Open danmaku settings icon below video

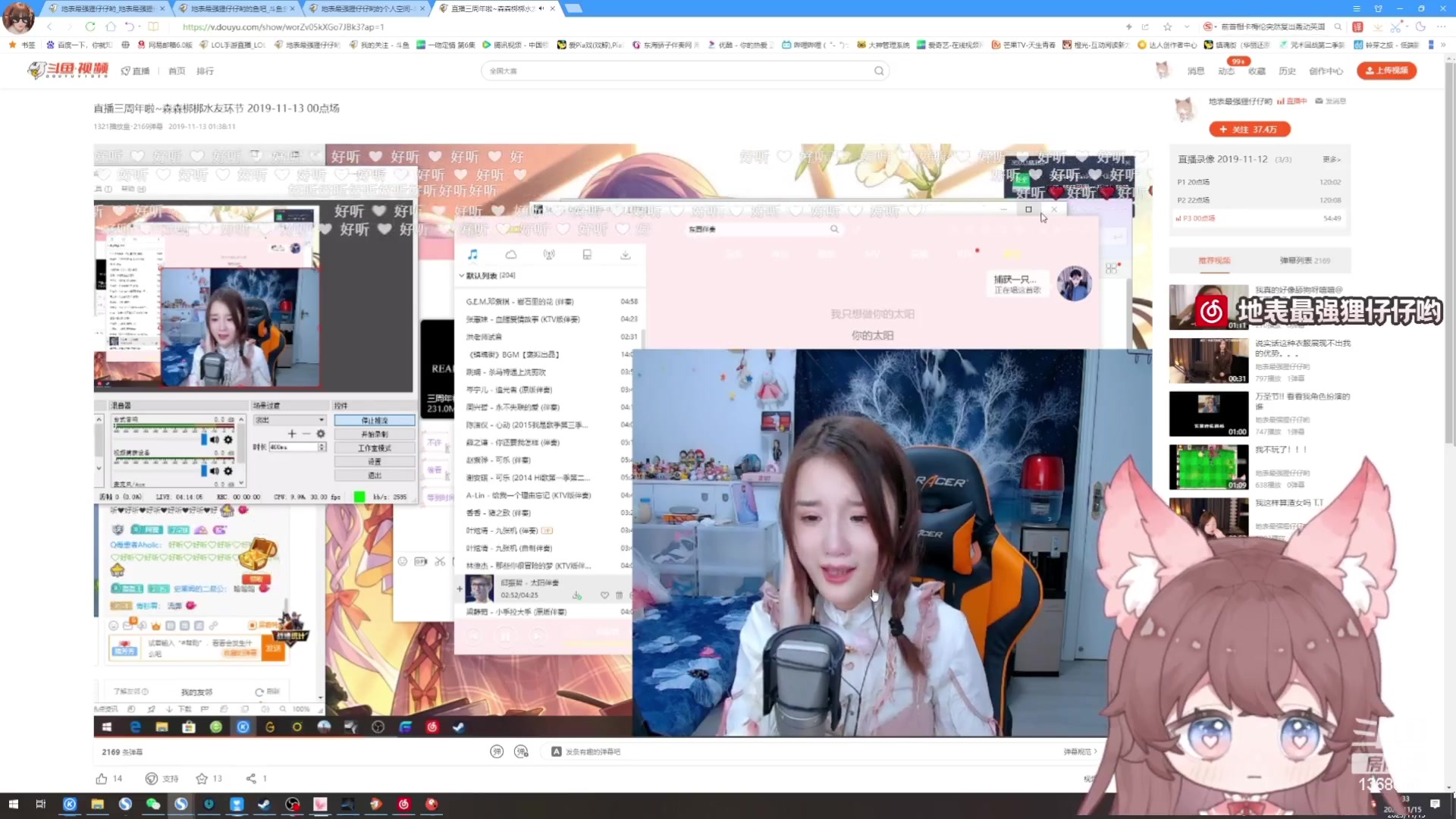tap(521, 752)
